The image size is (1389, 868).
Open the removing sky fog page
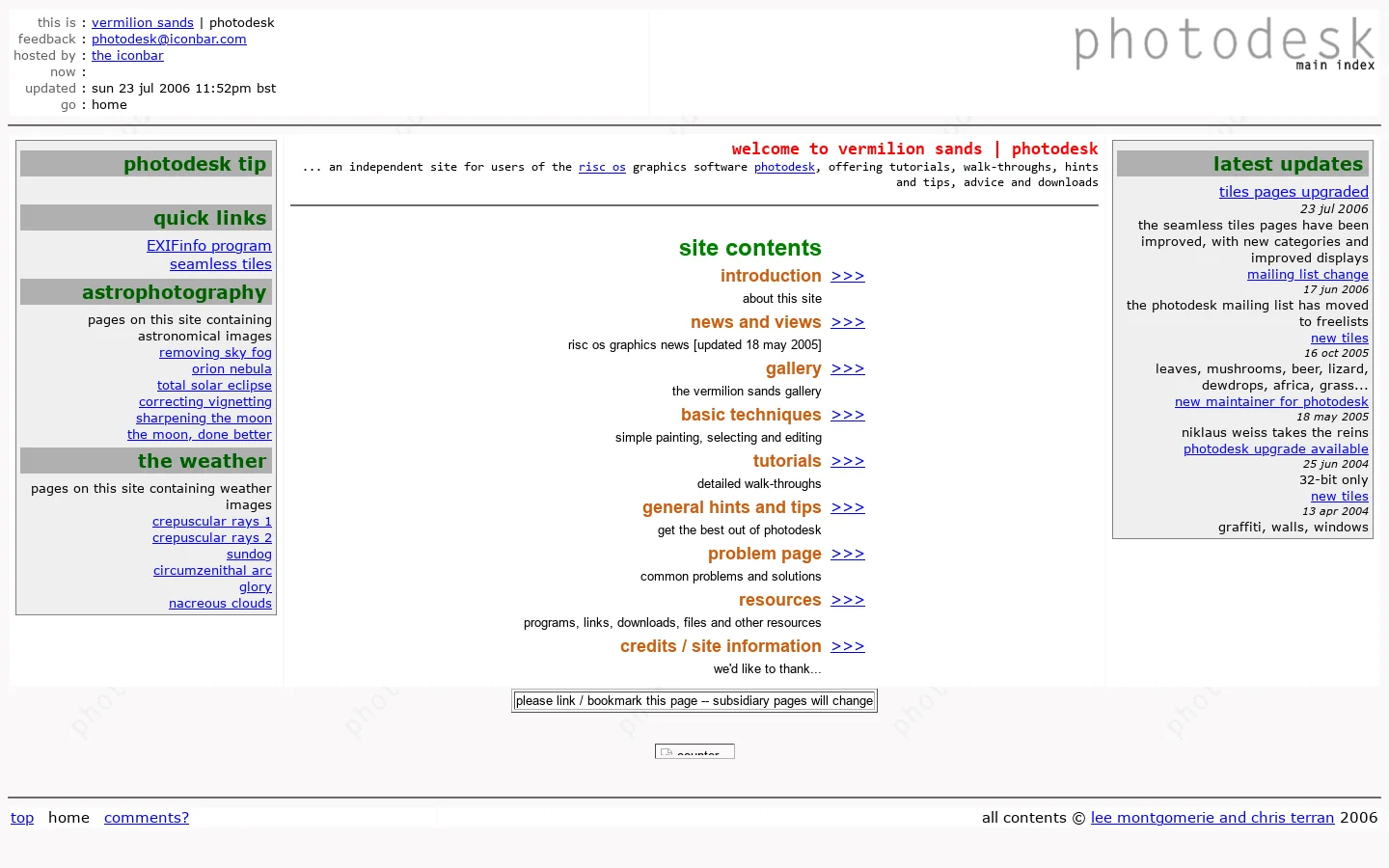pyautogui.click(x=215, y=353)
